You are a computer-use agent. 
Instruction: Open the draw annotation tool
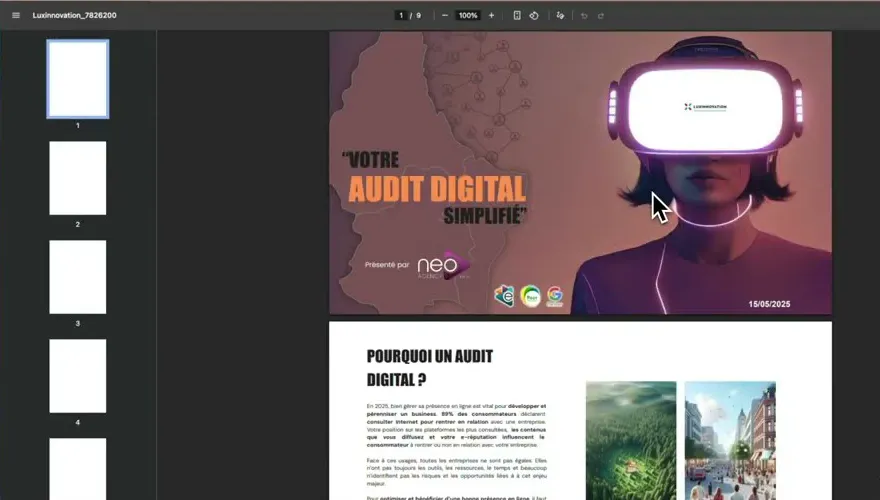pos(560,15)
